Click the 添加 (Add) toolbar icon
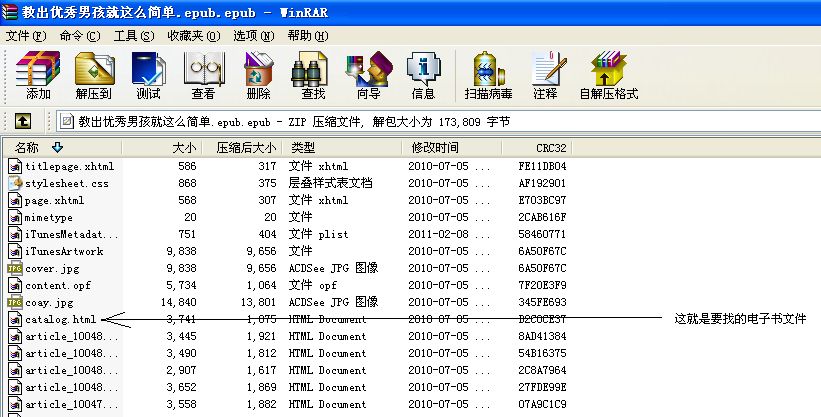 click(38, 75)
